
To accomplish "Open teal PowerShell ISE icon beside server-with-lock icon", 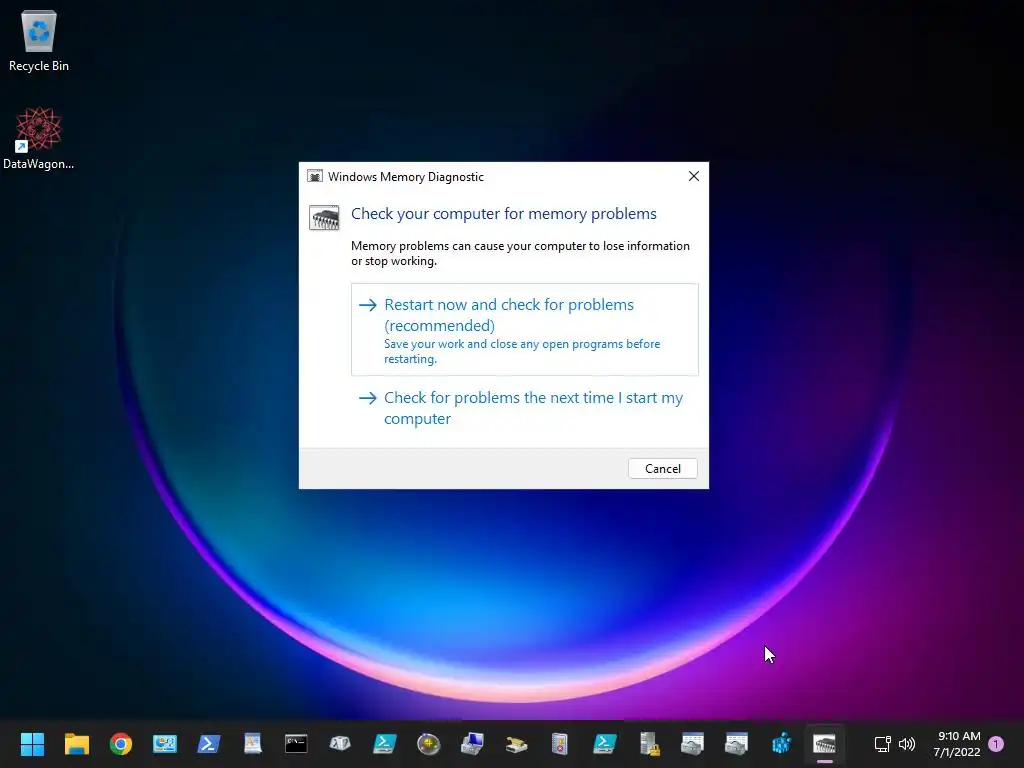I will pyautogui.click(x=605, y=744).
